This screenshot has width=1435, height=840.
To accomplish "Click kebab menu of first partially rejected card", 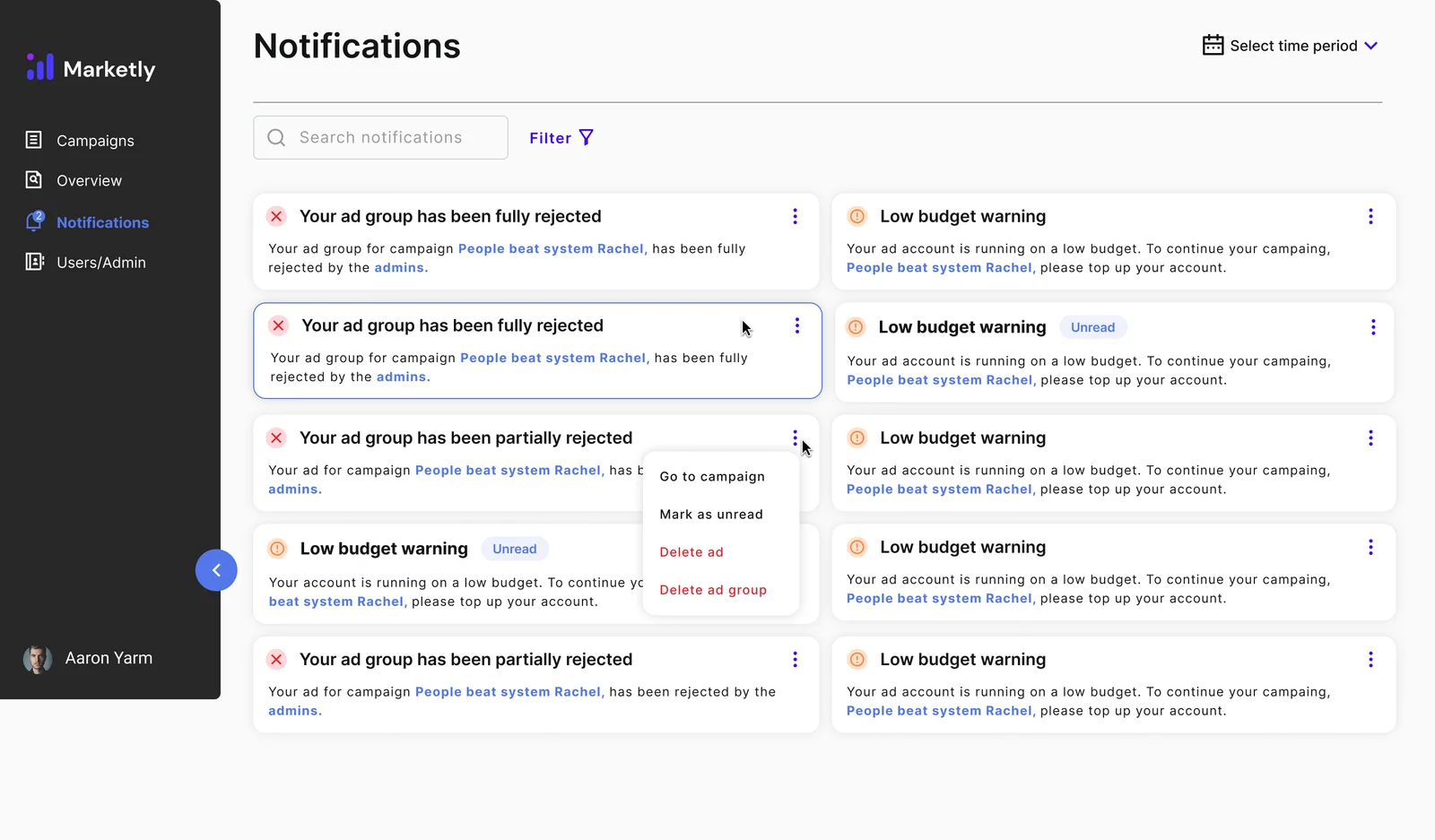I will (795, 437).
